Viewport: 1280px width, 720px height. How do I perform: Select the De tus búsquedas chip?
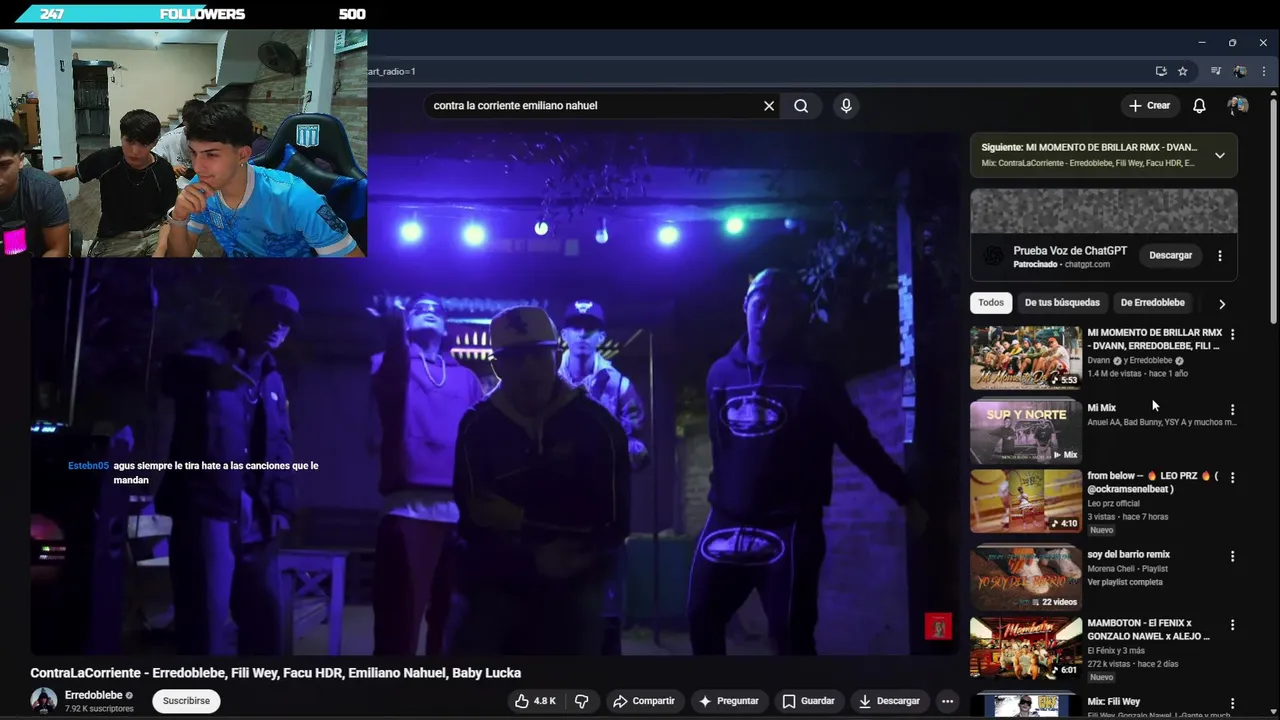1062,303
